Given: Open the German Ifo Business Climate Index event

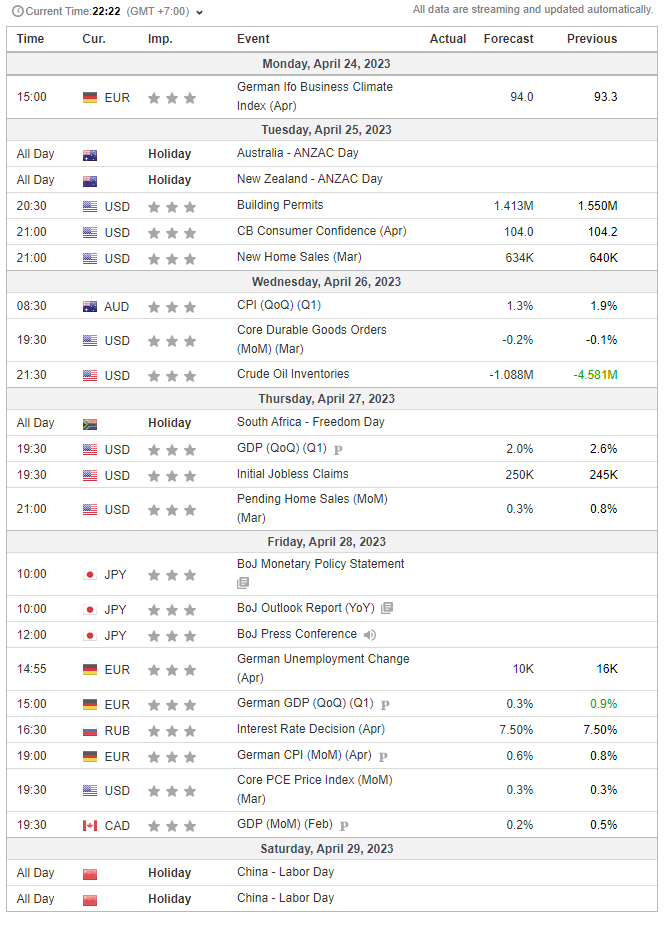Looking at the screenshot, I should coord(315,96).
